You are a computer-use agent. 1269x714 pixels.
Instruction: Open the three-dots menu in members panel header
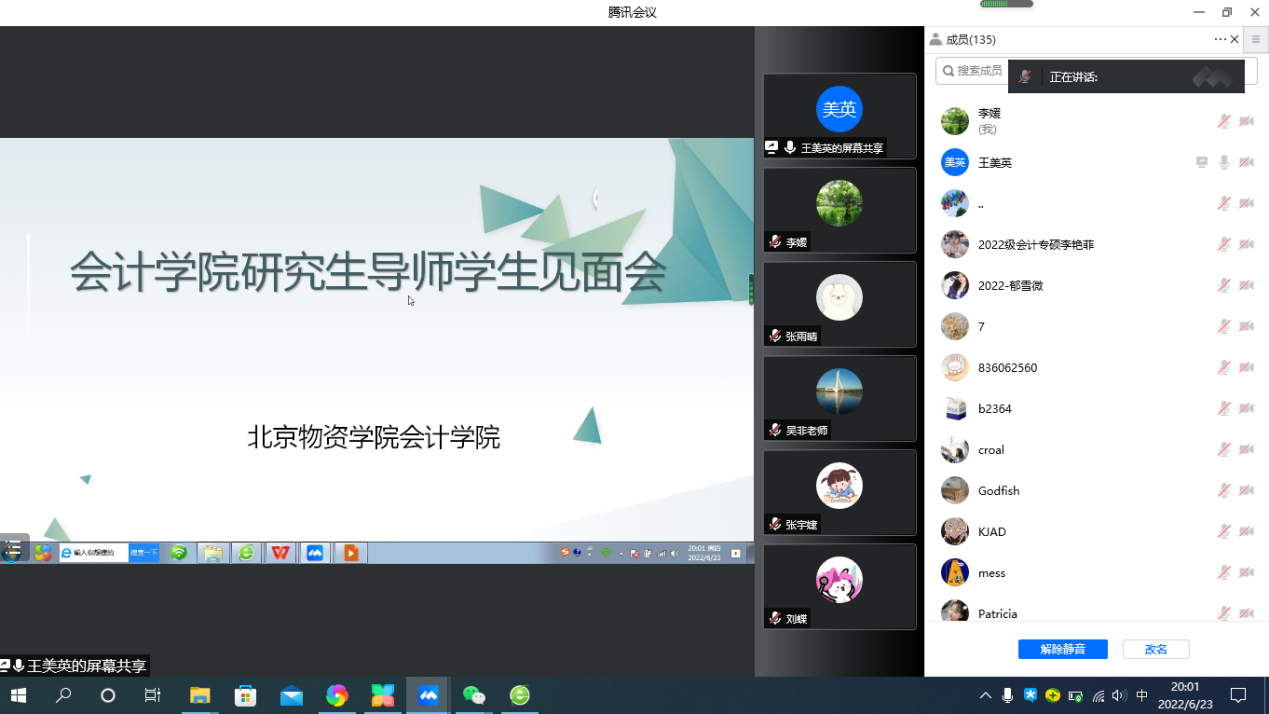(x=1220, y=40)
